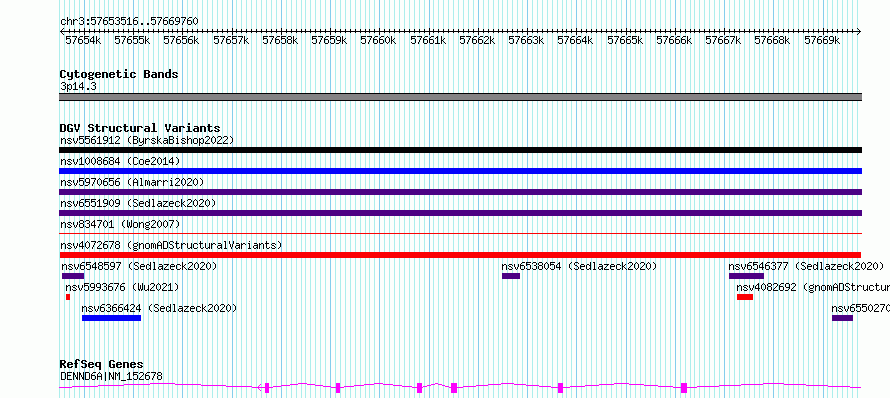
Task: Click the red bar under nsv4082692
Action: click(x=745, y=297)
